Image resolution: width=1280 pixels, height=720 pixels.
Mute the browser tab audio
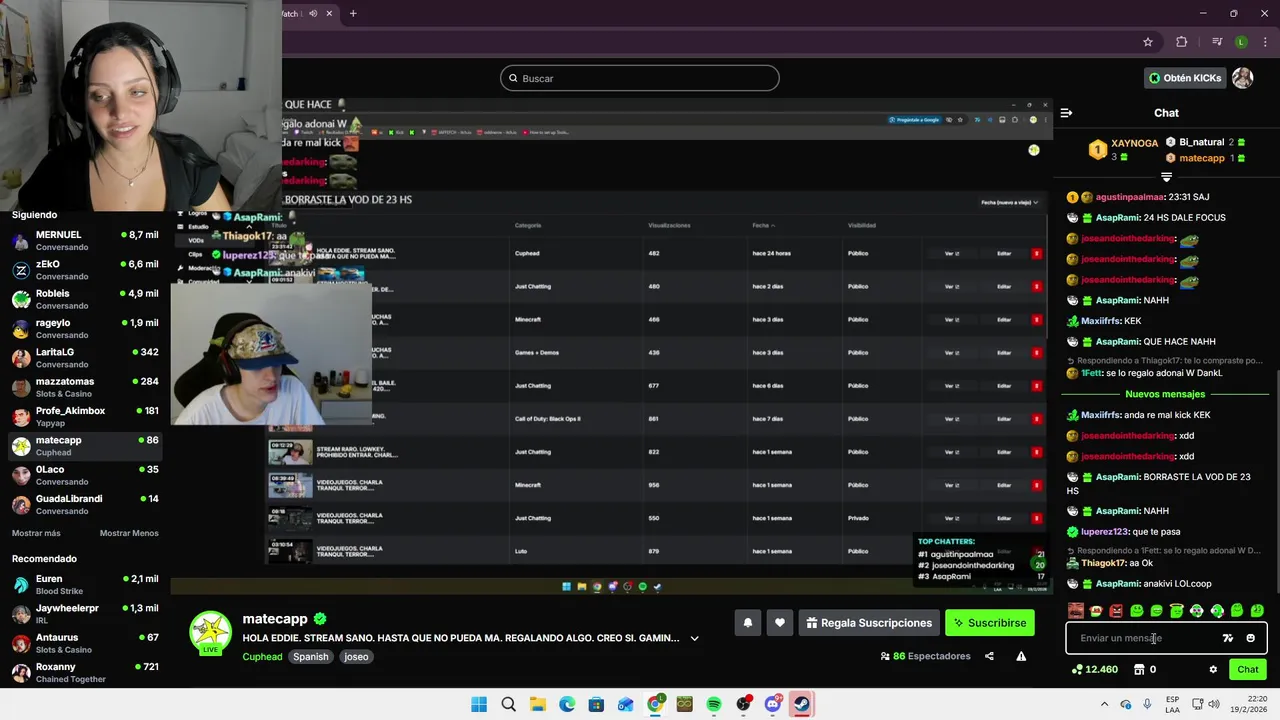point(313,13)
